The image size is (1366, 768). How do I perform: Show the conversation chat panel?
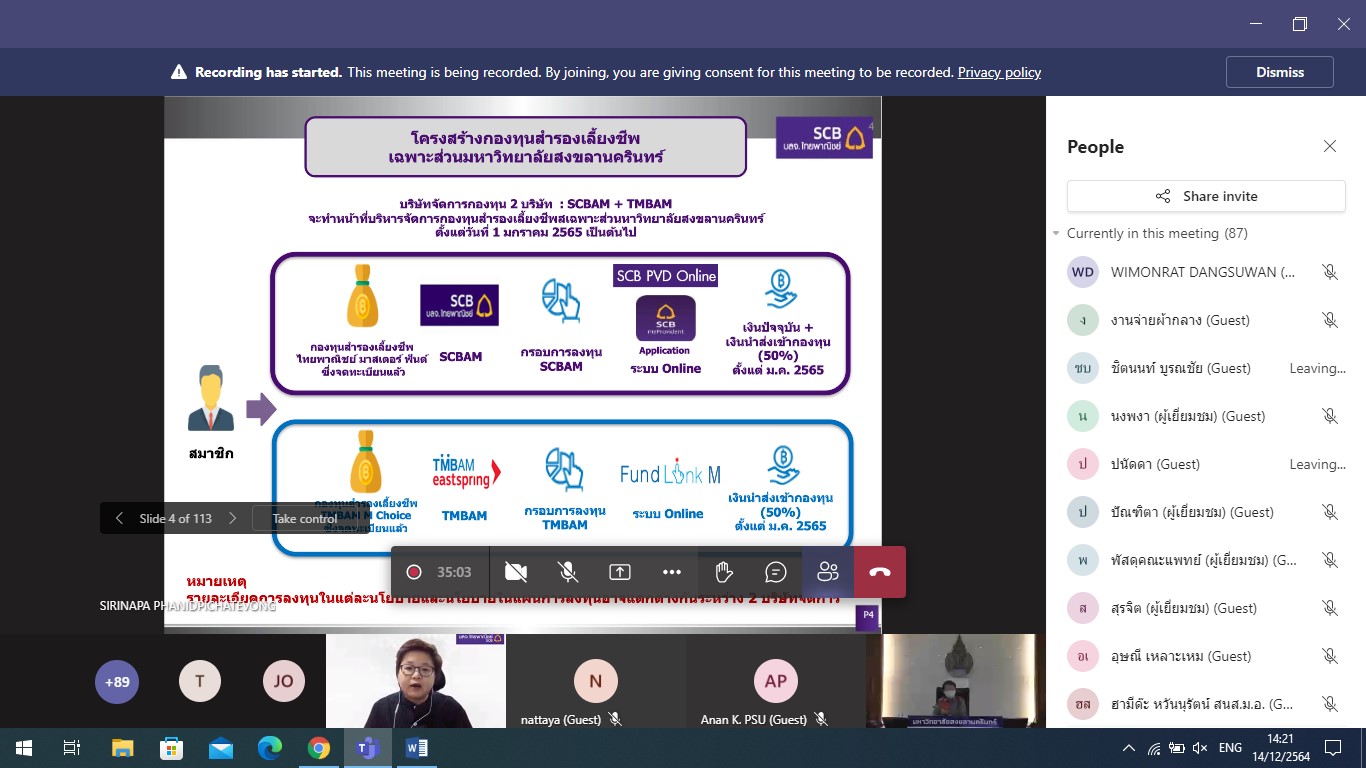(x=776, y=572)
